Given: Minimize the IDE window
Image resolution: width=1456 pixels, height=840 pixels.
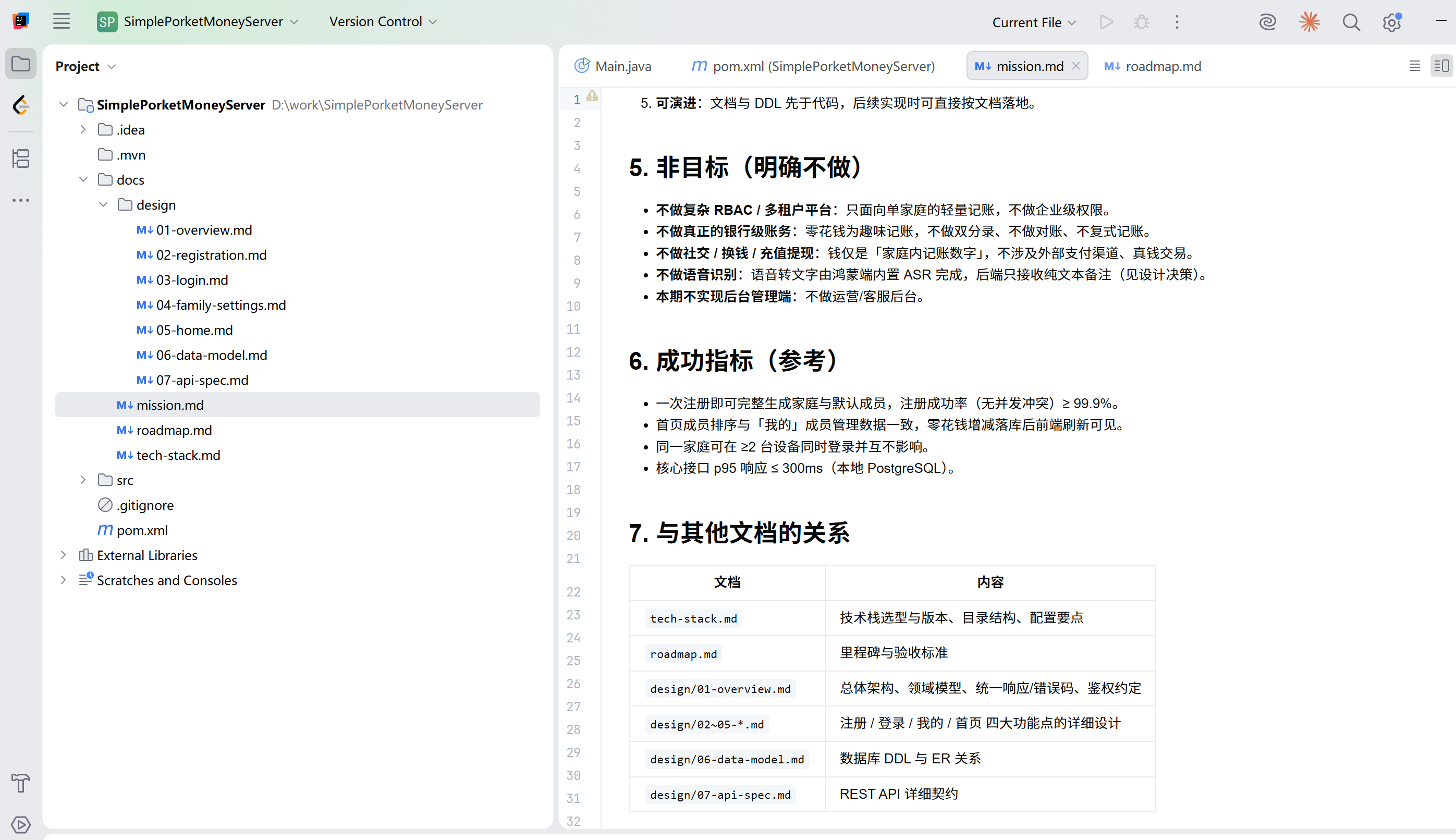Looking at the screenshot, I should pyautogui.click(x=1440, y=21).
